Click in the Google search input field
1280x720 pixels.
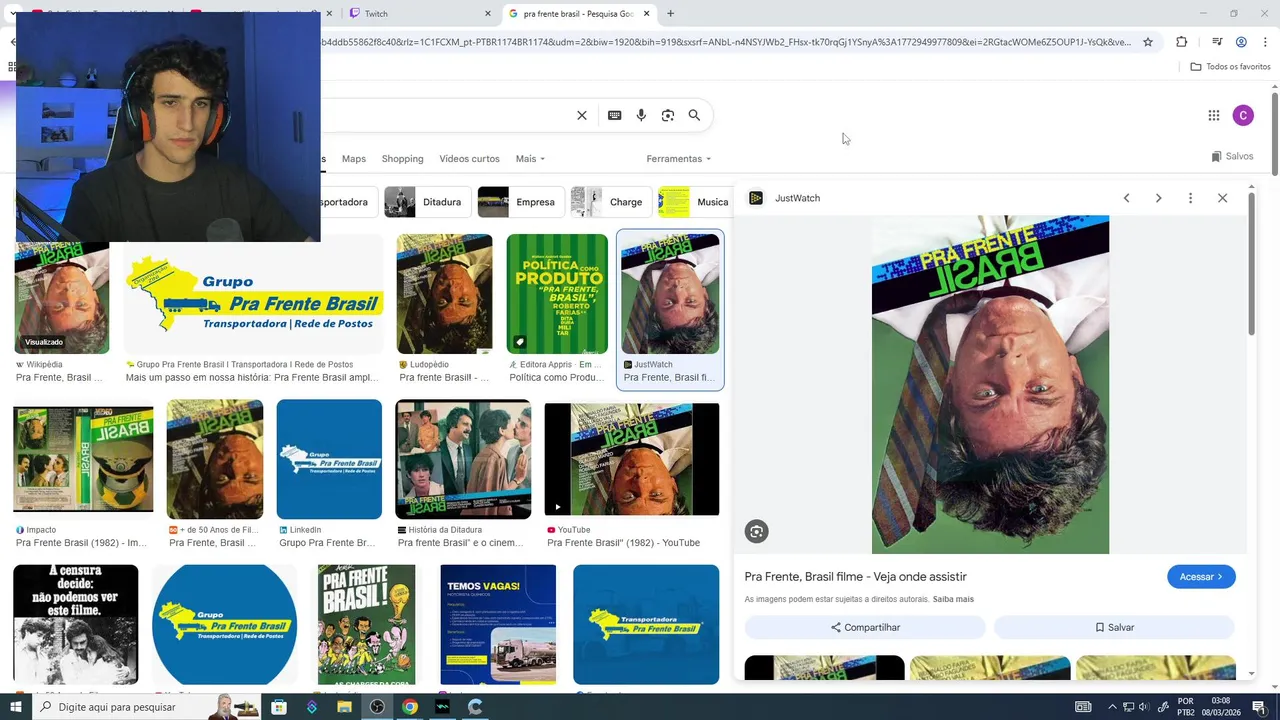pos(445,115)
